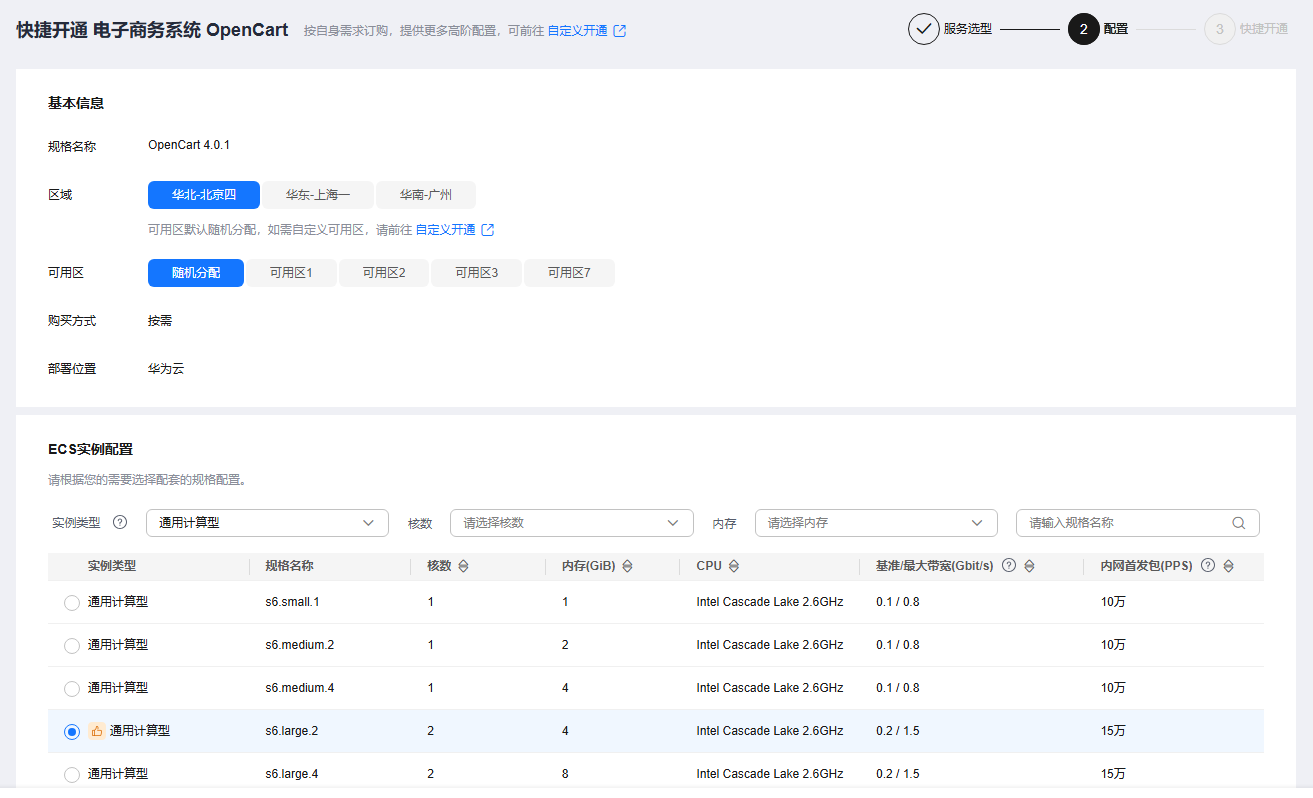Click the step 3 快捷开通 circle
The height and width of the screenshot is (798, 1313).
point(1220,29)
